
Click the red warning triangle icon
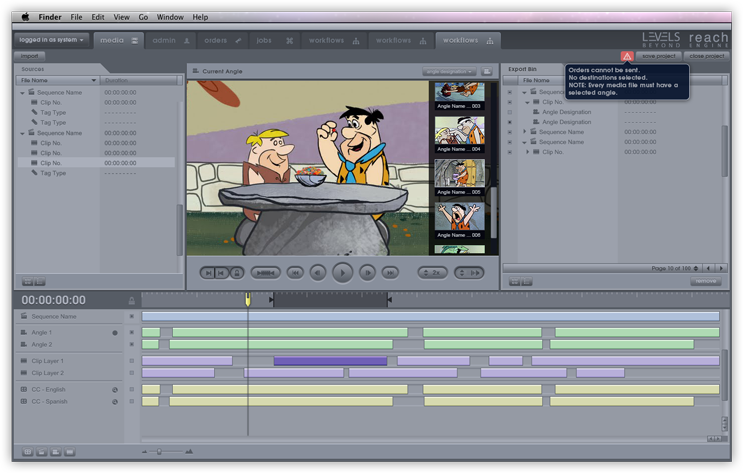tap(627, 56)
